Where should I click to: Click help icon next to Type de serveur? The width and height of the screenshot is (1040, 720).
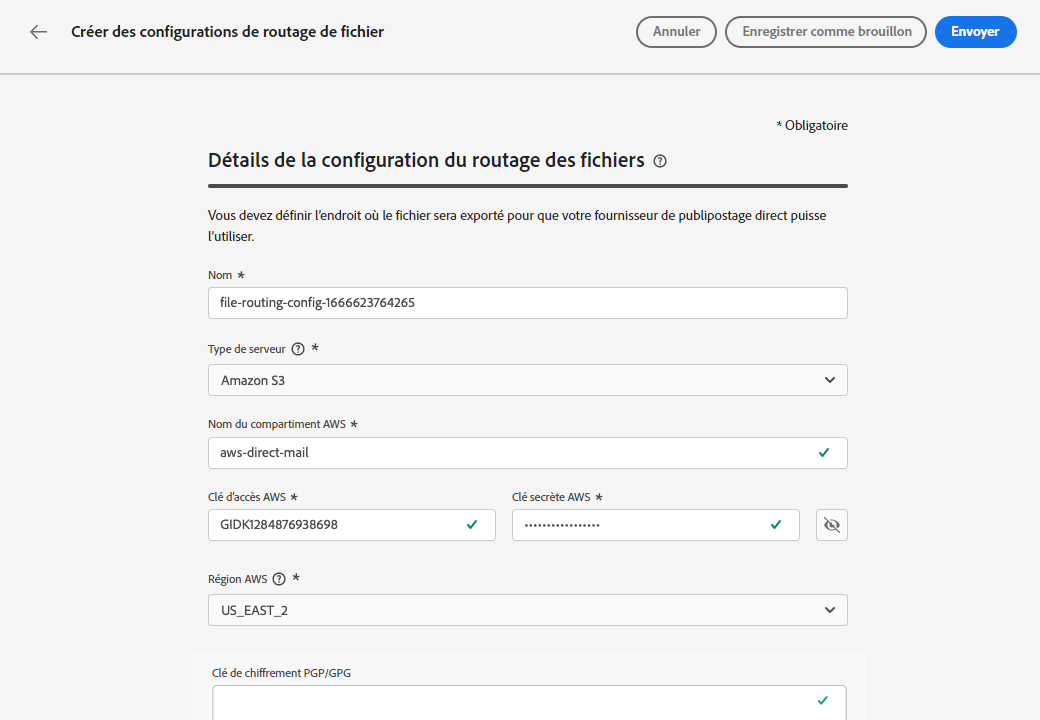298,349
